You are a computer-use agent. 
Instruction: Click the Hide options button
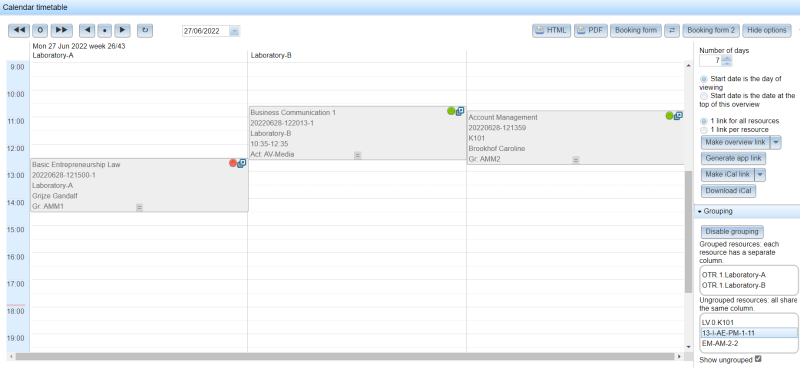[x=767, y=31]
